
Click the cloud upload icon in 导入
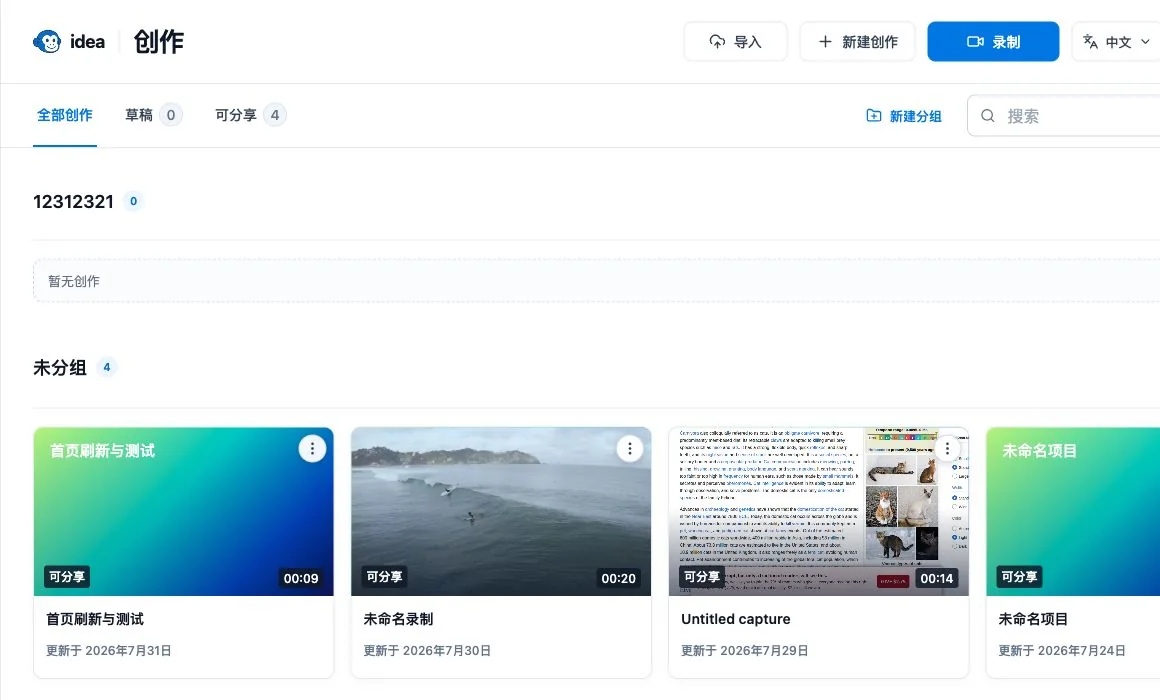[x=717, y=42]
